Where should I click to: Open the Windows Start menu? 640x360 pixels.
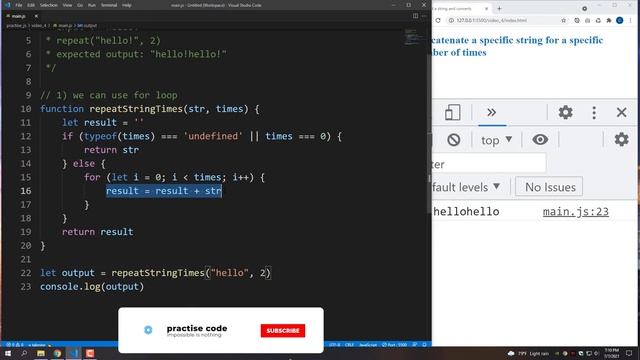8,353
